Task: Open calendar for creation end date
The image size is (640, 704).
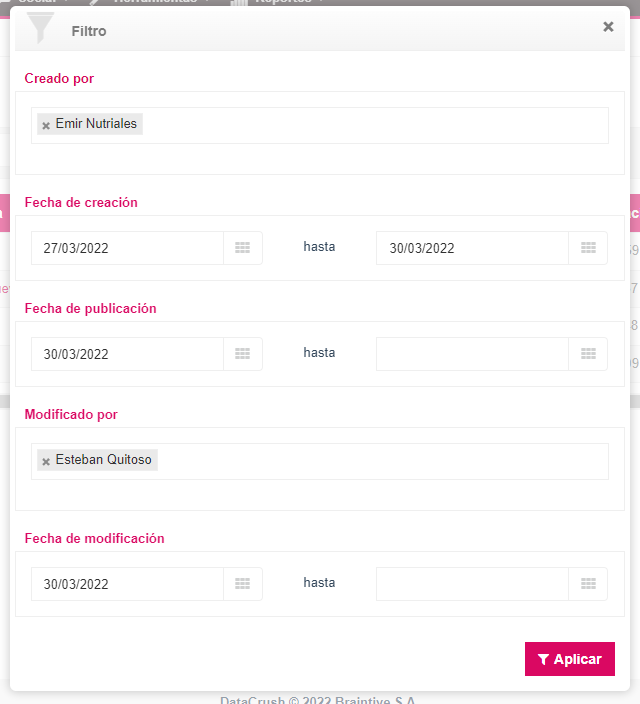Action: pyautogui.click(x=588, y=248)
